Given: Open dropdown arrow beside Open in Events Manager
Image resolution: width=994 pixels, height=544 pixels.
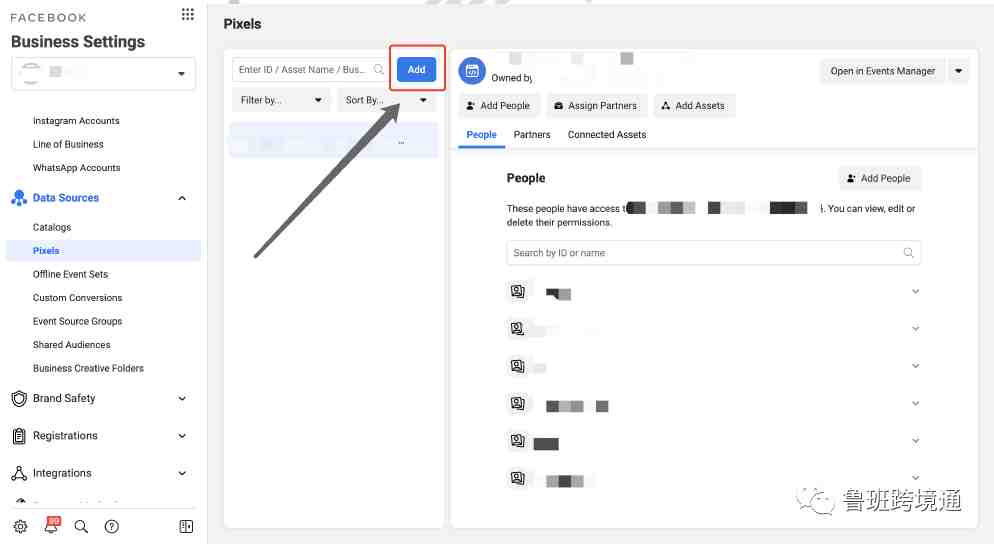Looking at the screenshot, I should 958,71.
